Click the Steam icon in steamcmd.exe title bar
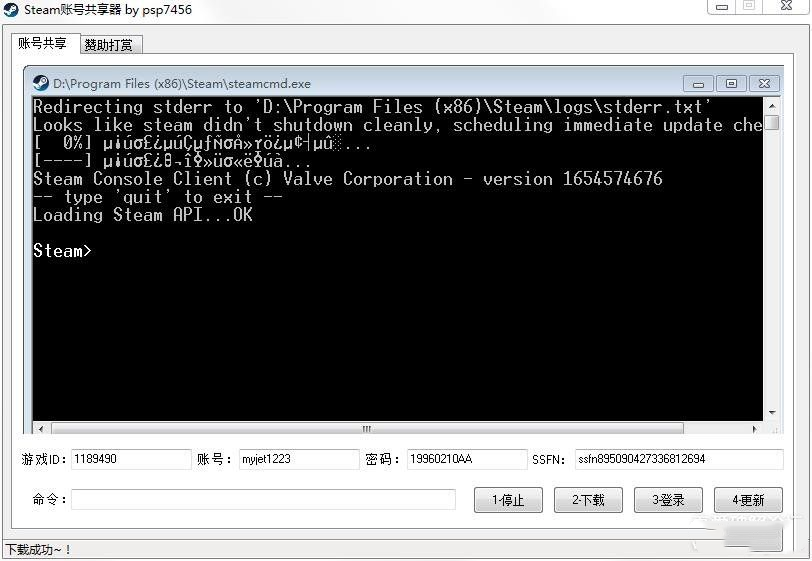The image size is (812, 561). coord(40,83)
